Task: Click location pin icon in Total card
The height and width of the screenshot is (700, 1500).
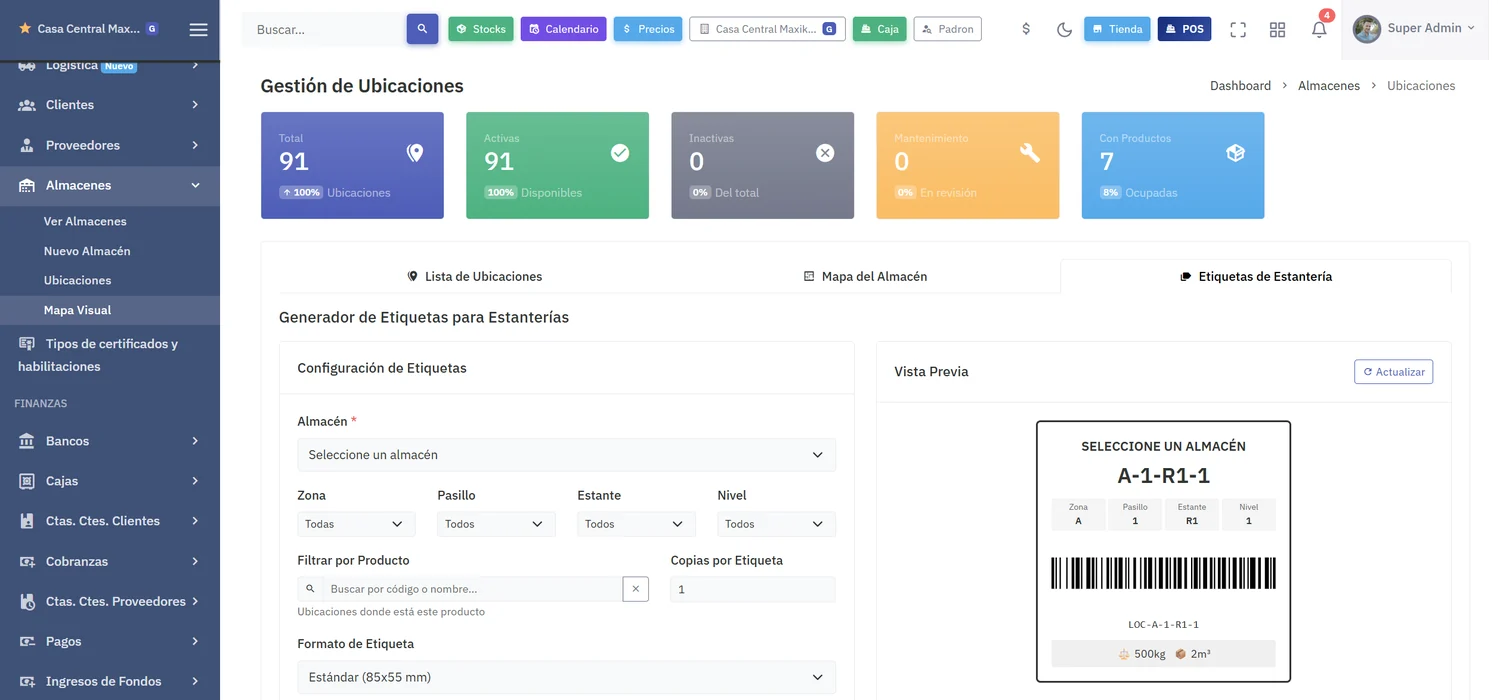Action: [415, 153]
